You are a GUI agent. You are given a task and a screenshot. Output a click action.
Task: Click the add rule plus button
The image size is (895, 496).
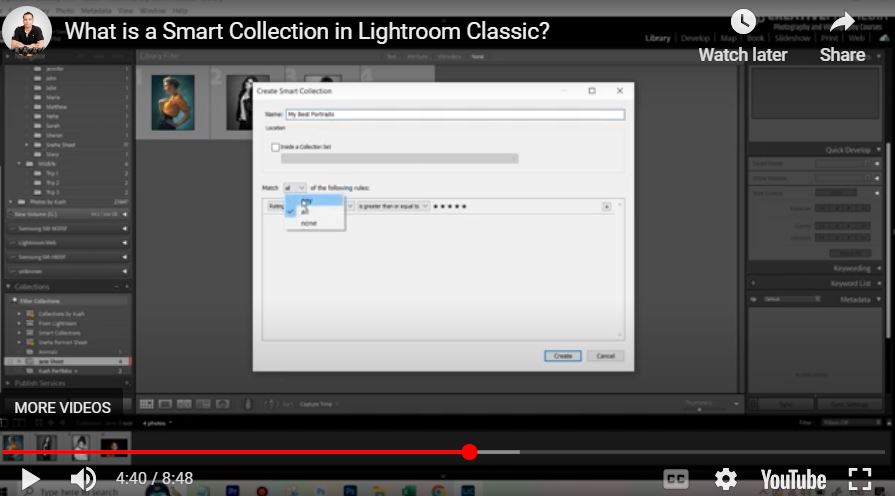tap(606, 207)
